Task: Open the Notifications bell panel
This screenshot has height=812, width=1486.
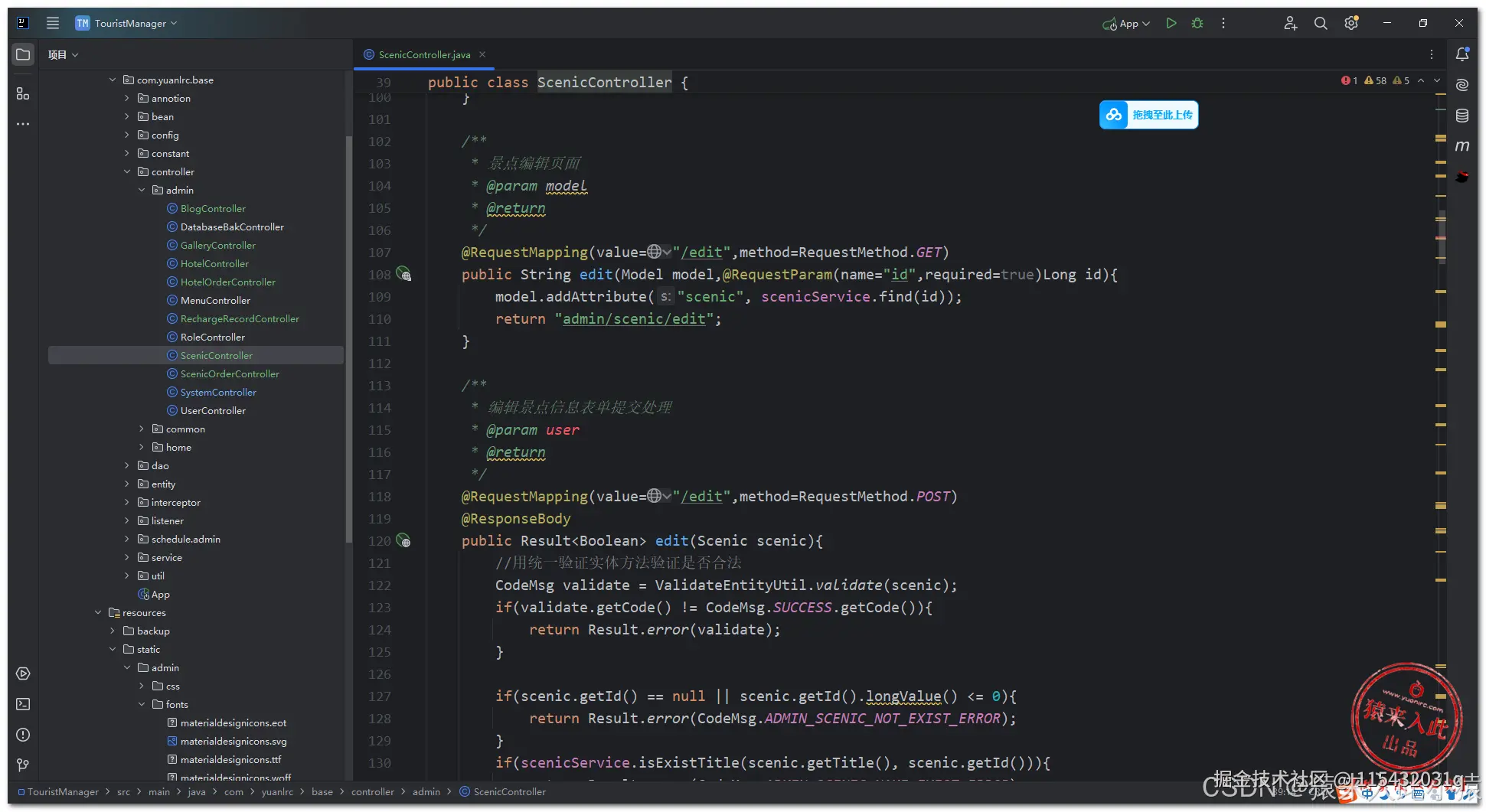Action: tap(1462, 54)
